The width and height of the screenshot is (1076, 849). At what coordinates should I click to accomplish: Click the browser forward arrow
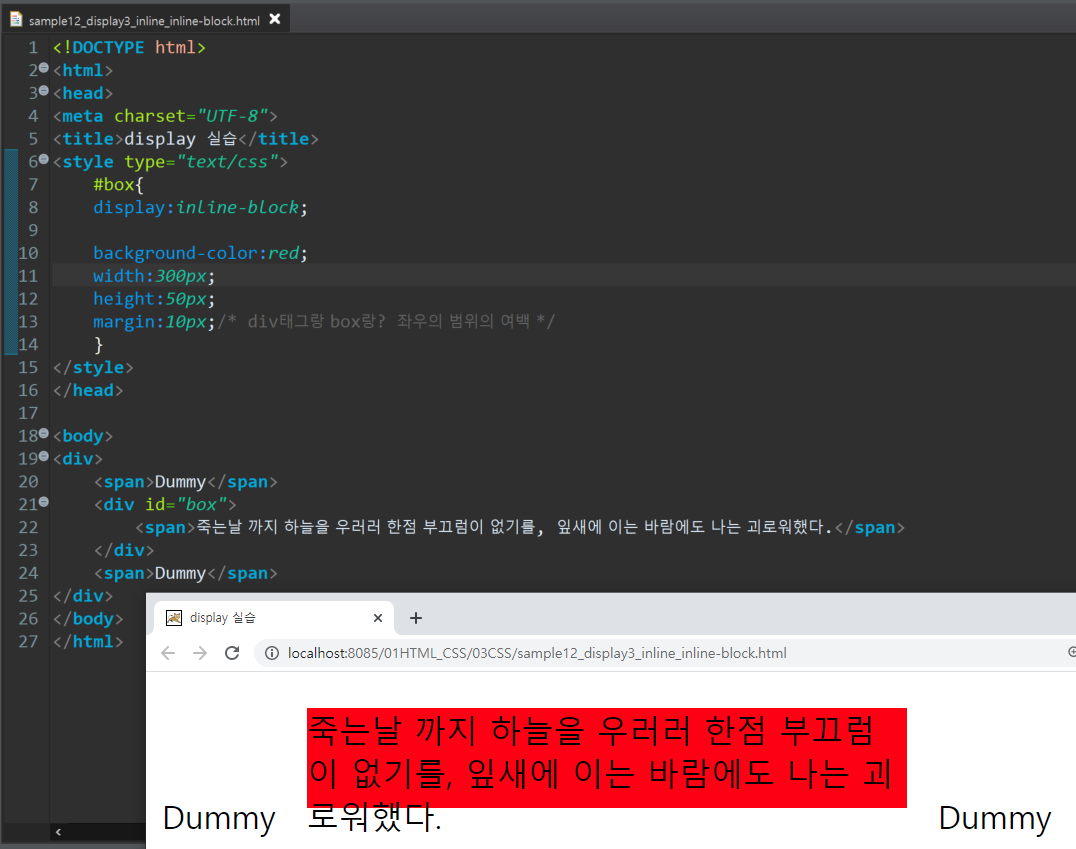pyautogui.click(x=200, y=653)
